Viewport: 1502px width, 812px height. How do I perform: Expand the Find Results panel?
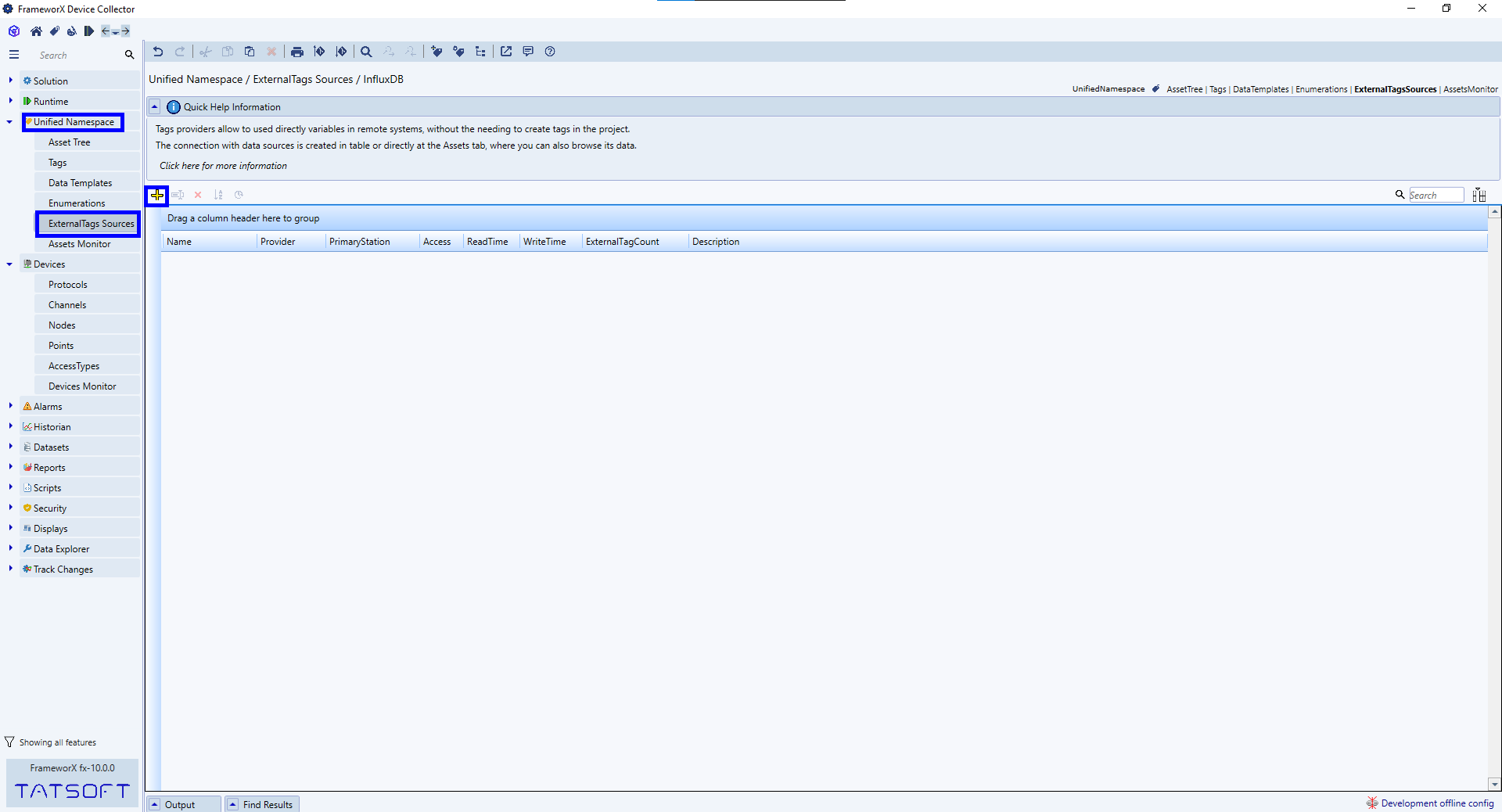(x=233, y=804)
